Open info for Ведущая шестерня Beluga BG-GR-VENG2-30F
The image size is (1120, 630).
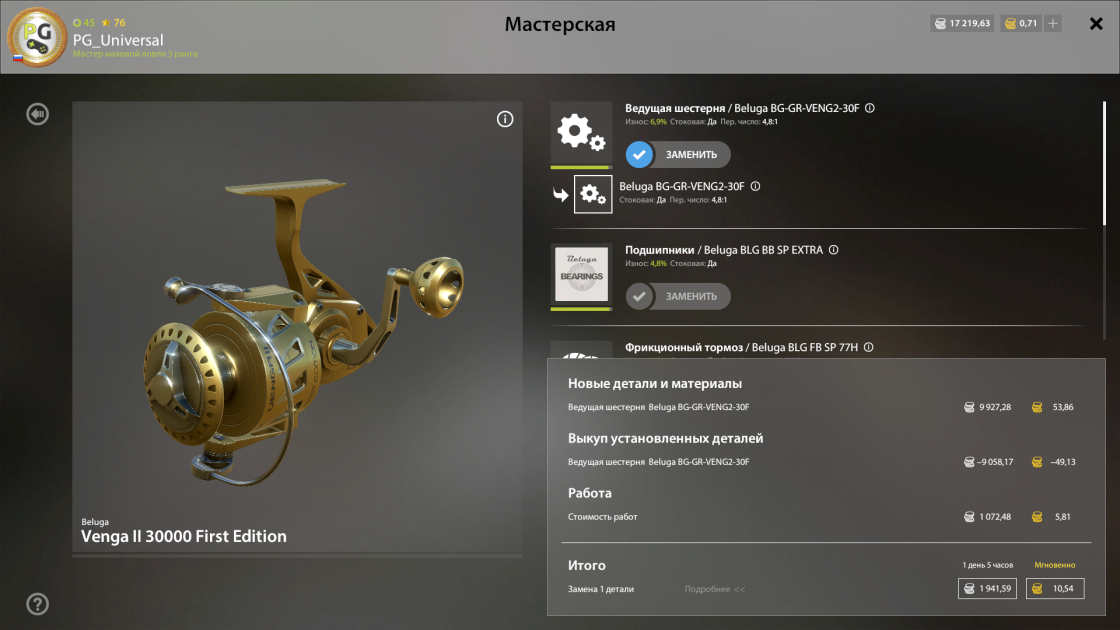click(x=870, y=108)
